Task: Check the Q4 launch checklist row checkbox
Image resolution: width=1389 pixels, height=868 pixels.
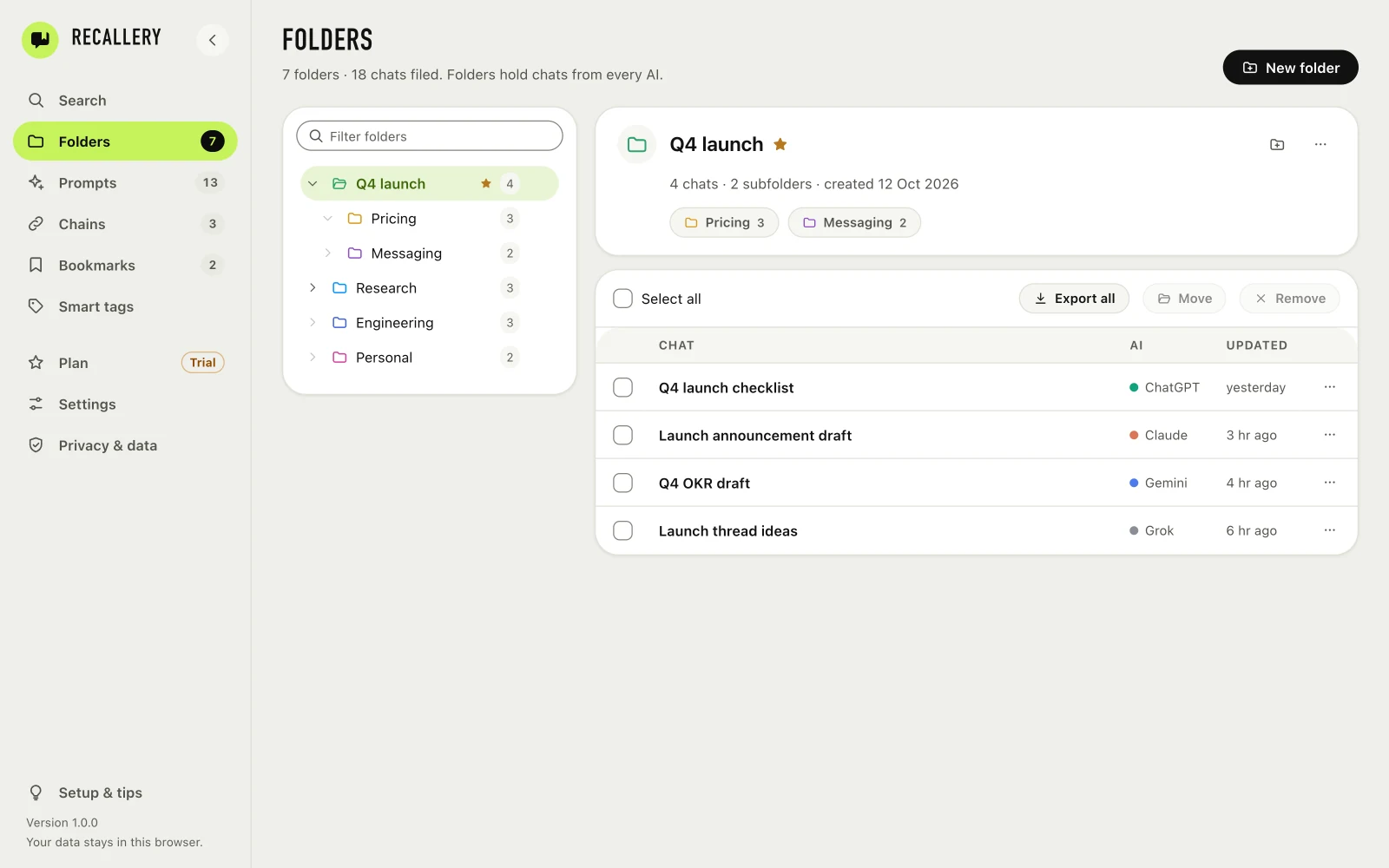Action: point(622,387)
